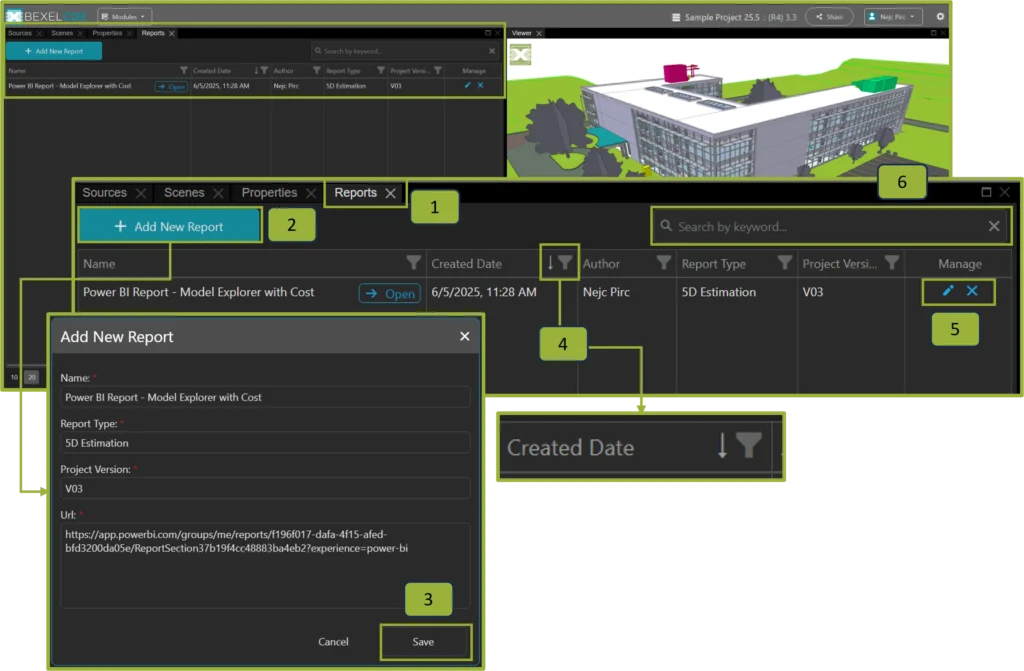Filter the Author column in the enlarged panel
This screenshot has height=671, width=1024.
(664, 263)
